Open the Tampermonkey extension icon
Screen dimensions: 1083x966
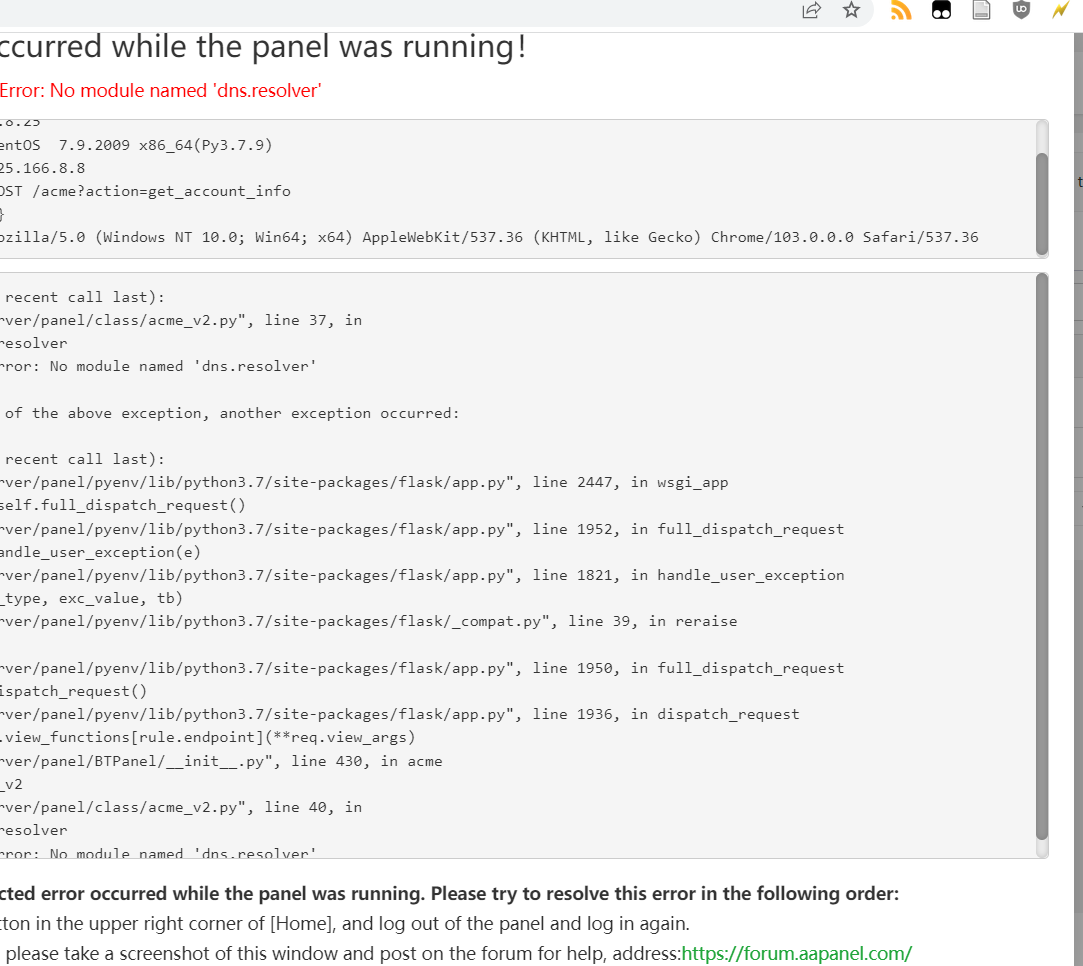[x=941, y=11]
